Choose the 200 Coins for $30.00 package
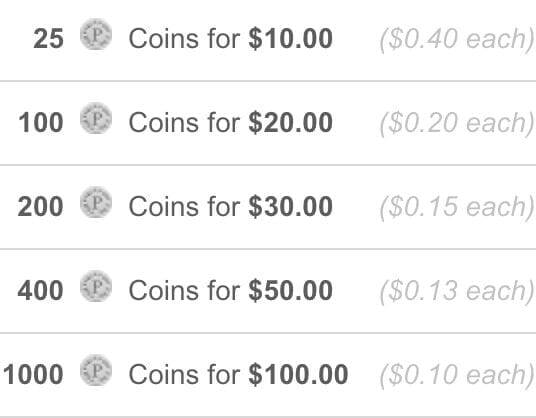536x418 pixels. pyautogui.click(x=268, y=207)
